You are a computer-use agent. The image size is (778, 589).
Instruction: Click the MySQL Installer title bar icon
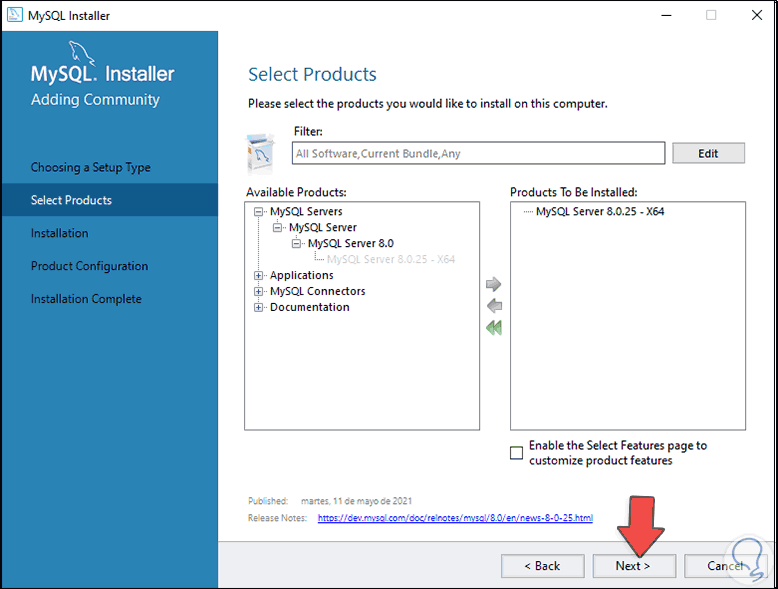[15, 15]
